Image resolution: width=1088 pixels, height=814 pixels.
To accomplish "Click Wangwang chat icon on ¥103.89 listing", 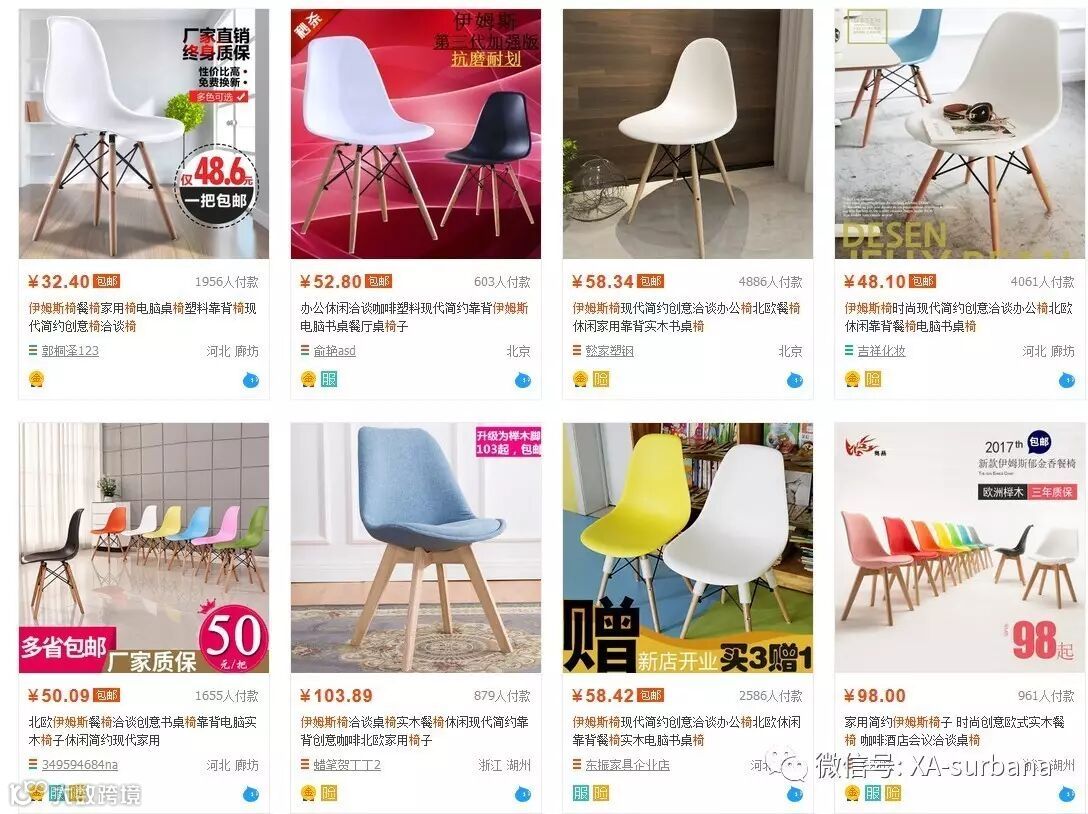I will pos(522,793).
